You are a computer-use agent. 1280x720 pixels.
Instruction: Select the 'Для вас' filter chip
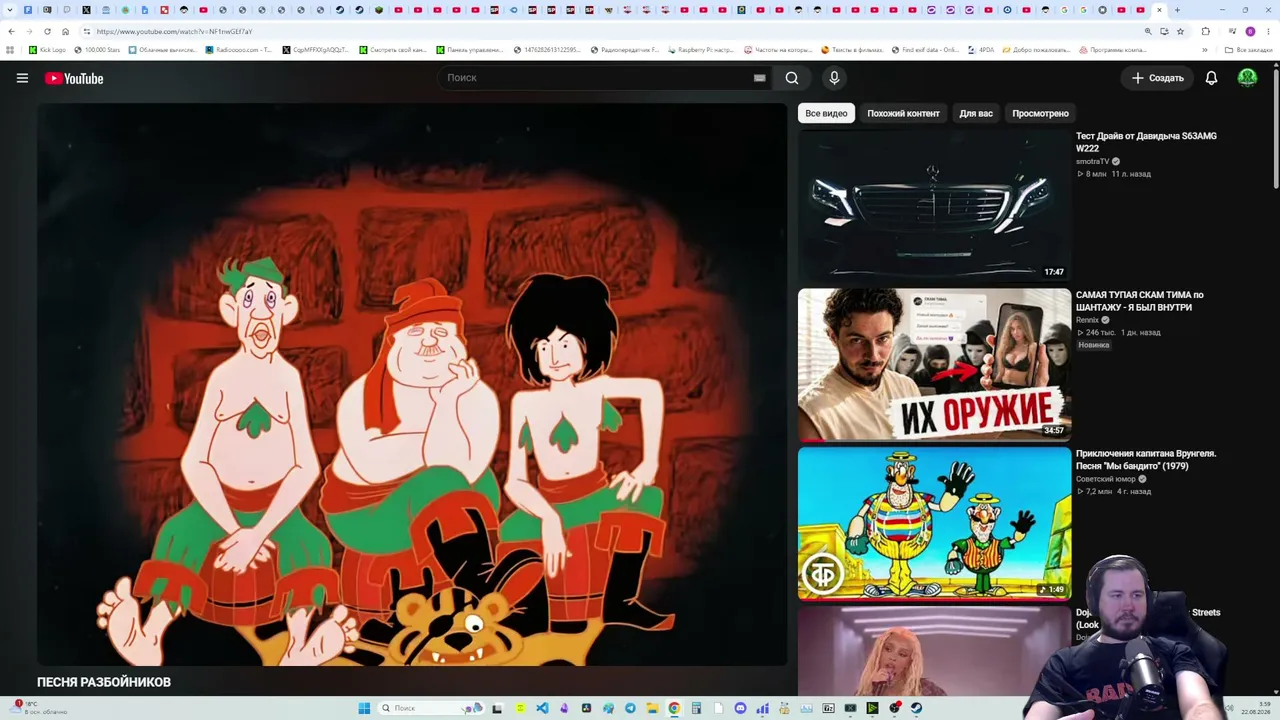pyautogui.click(x=976, y=113)
